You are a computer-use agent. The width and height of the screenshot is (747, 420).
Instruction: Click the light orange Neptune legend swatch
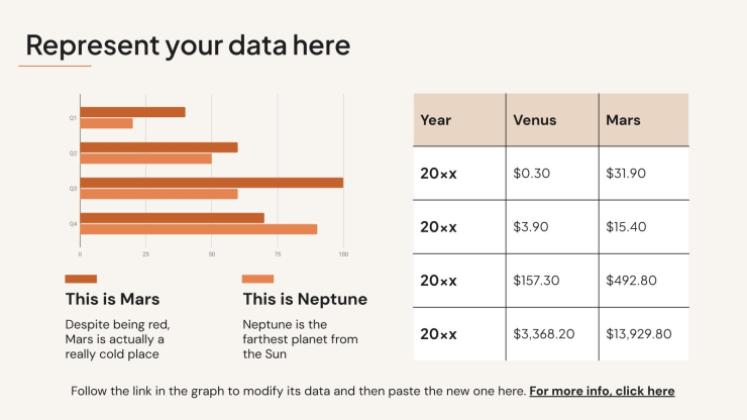click(x=258, y=279)
